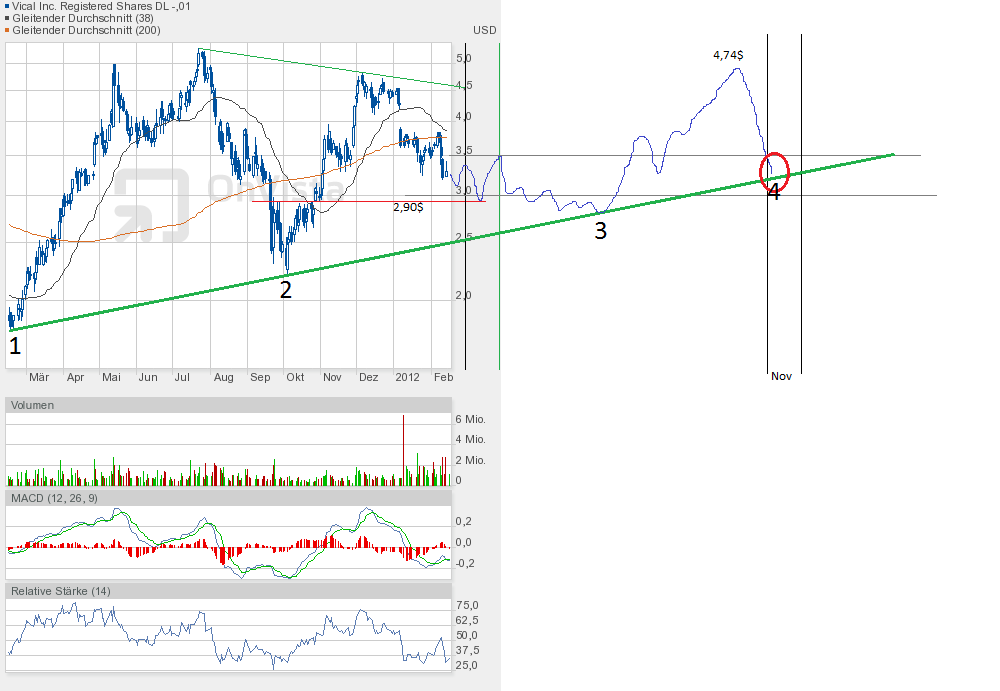
Task: Select the number 1 trendline marker
Action: click(14, 346)
